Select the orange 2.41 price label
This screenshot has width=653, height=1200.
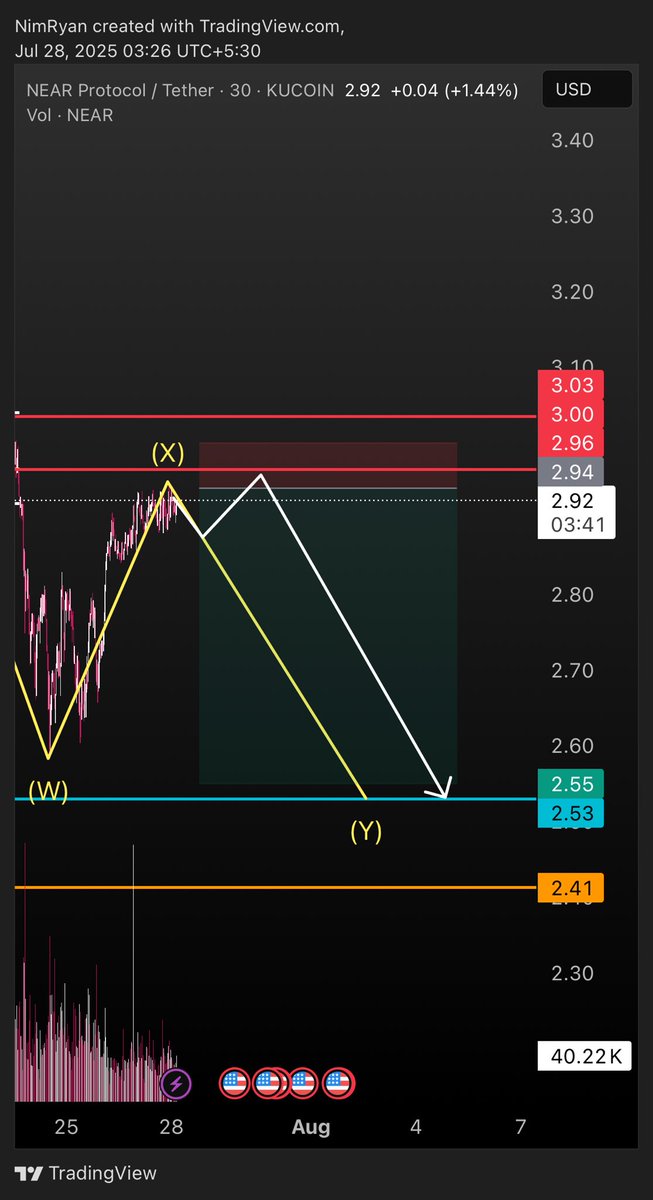[x=570, y=887]
